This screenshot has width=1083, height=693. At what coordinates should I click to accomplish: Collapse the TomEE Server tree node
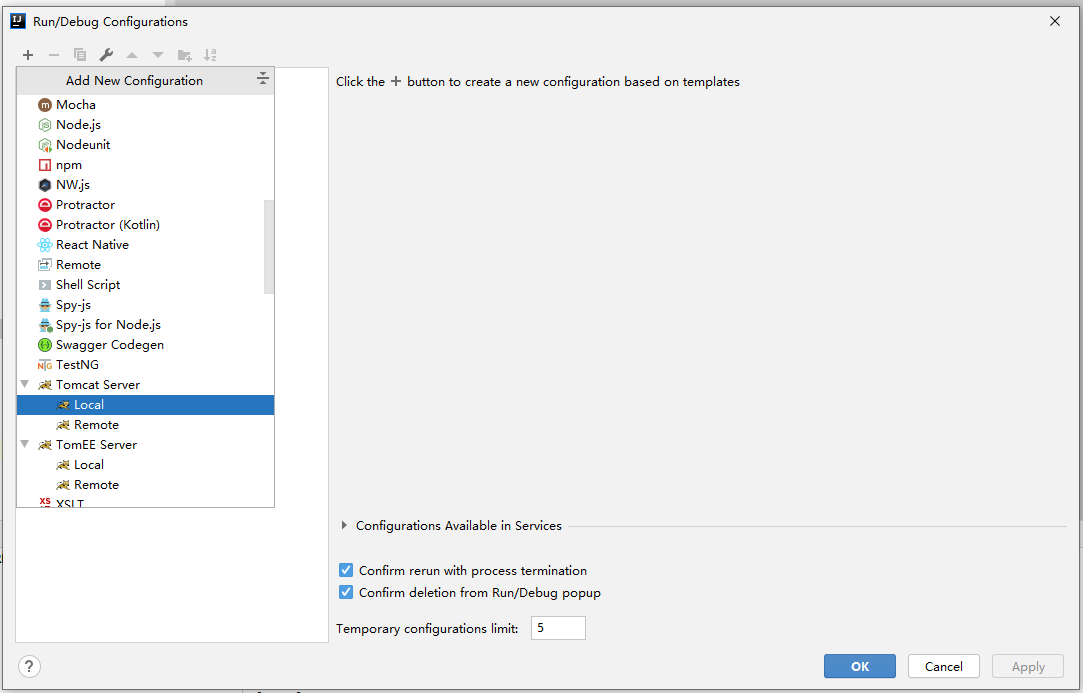click(x=25, y=444)
